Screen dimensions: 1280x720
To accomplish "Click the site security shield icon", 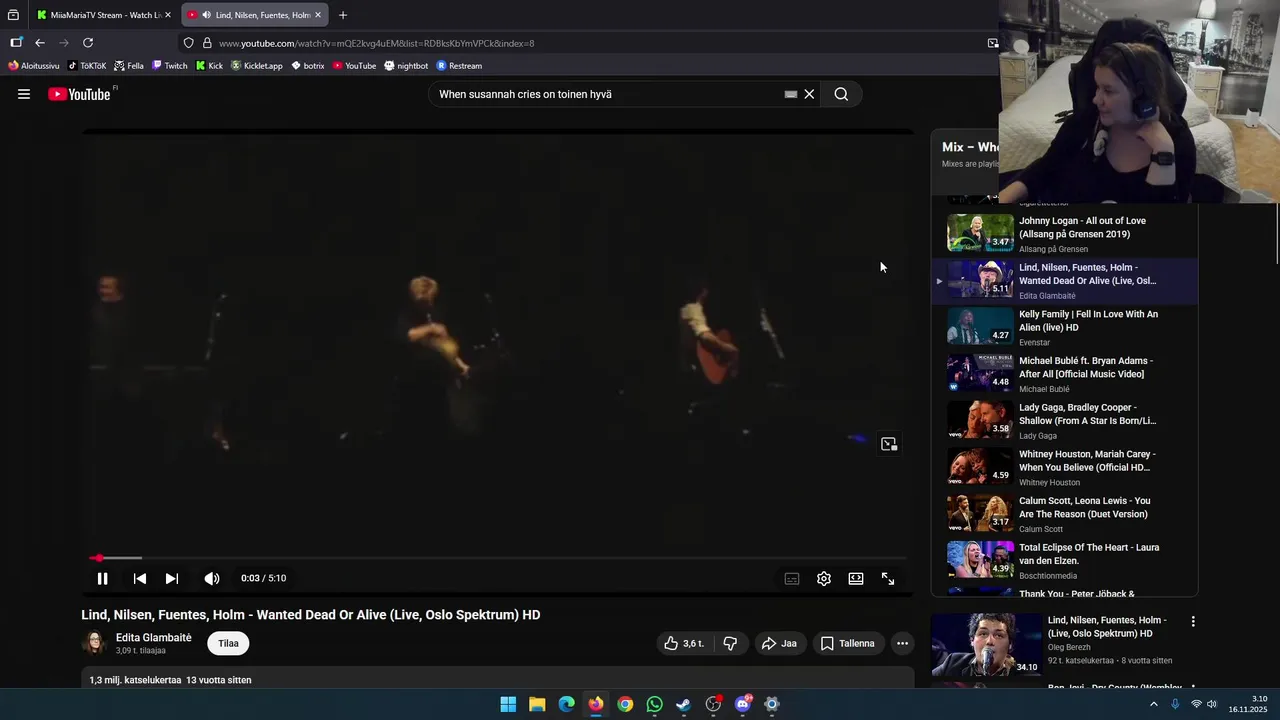I will tap(188, 43).
